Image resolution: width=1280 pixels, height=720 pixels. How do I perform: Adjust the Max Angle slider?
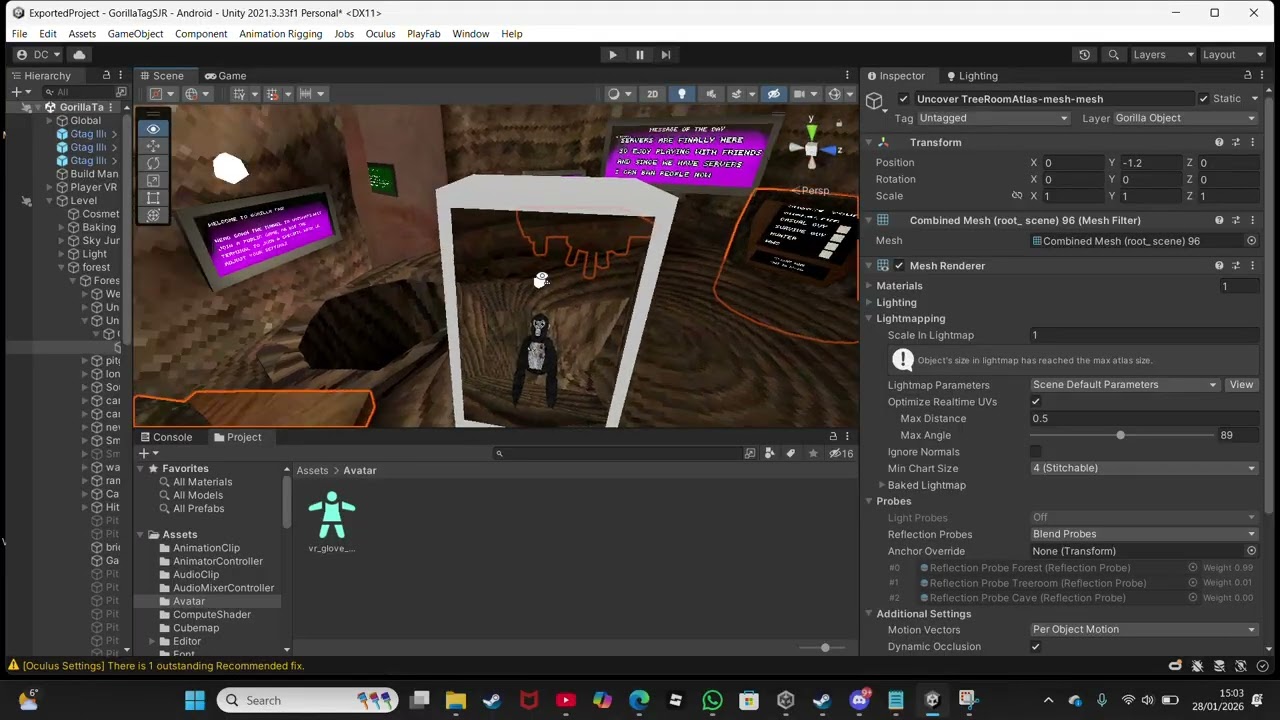pos(1120,435)
